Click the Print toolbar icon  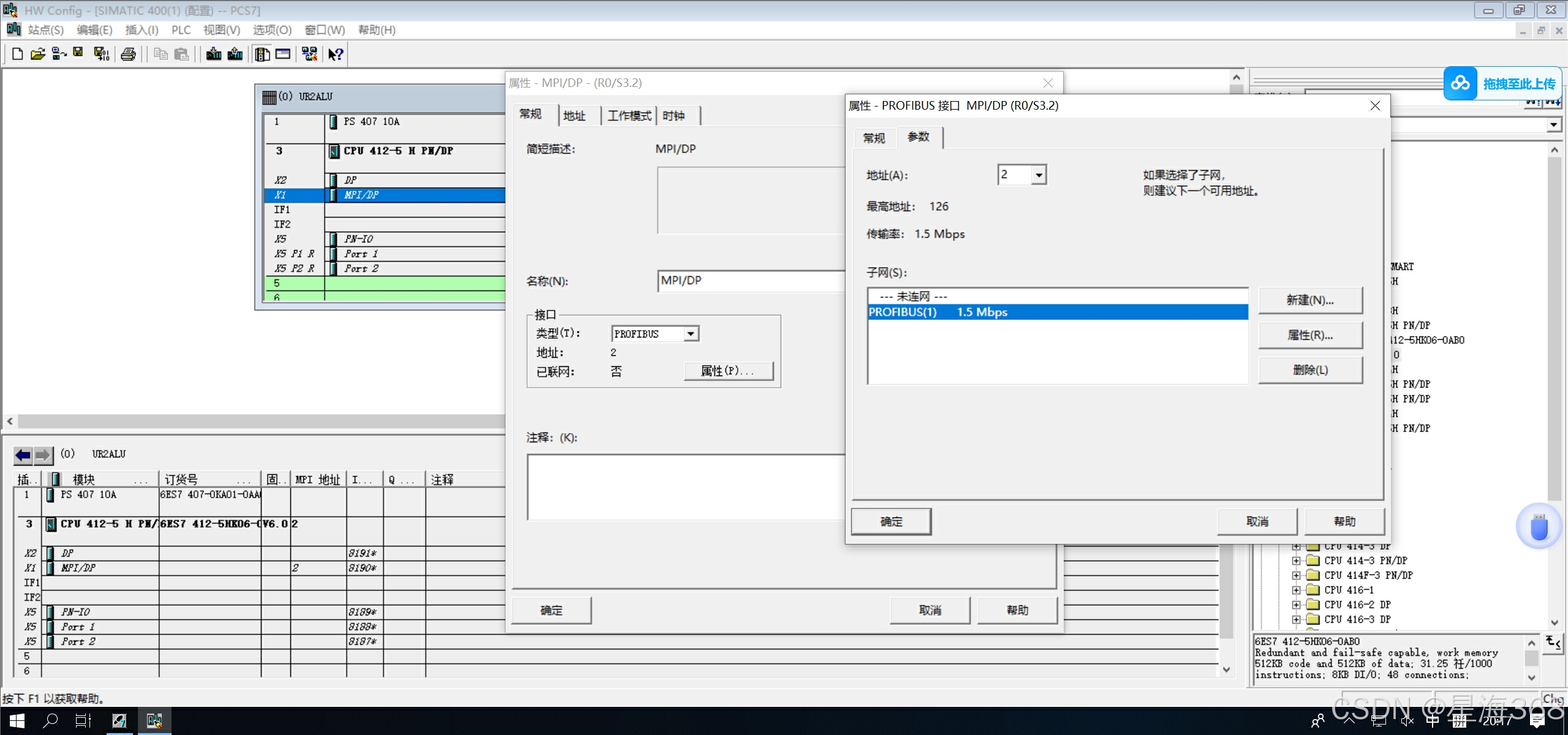click(x=128, y=54)
